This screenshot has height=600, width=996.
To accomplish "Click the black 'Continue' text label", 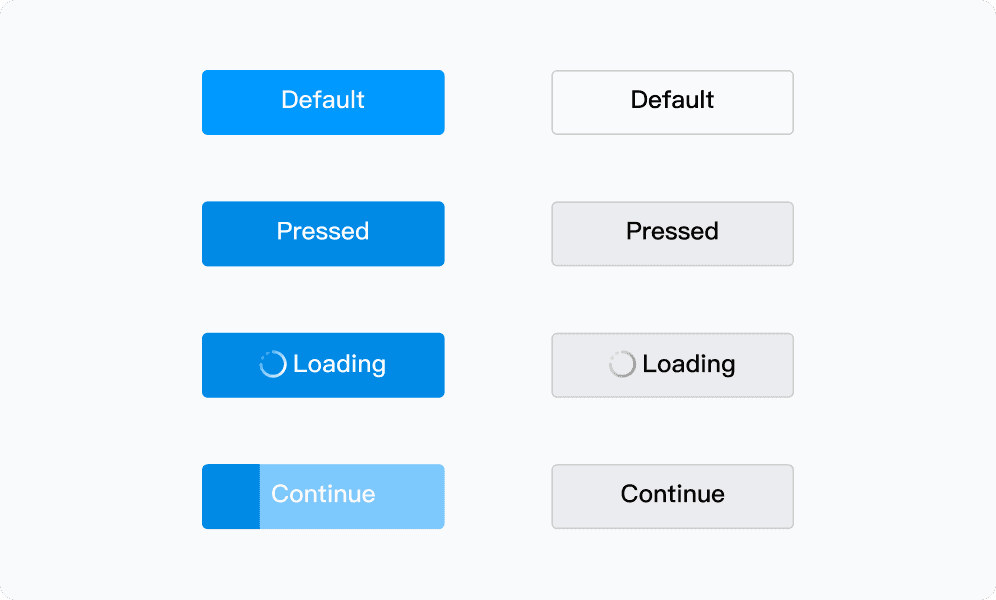I will [673, 494].
